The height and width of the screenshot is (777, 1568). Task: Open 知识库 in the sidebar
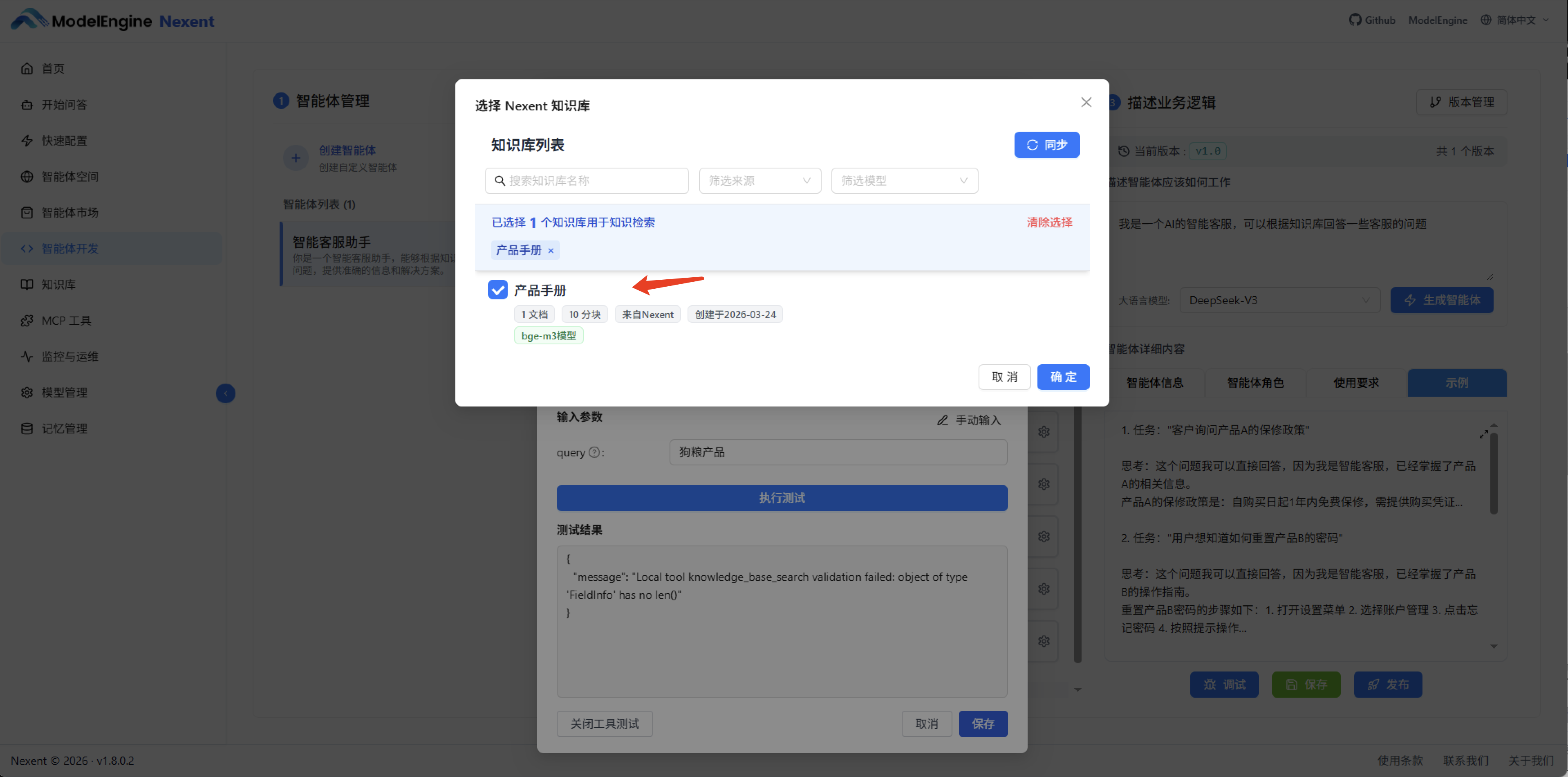pyautogui.click(x=58, y=284)
